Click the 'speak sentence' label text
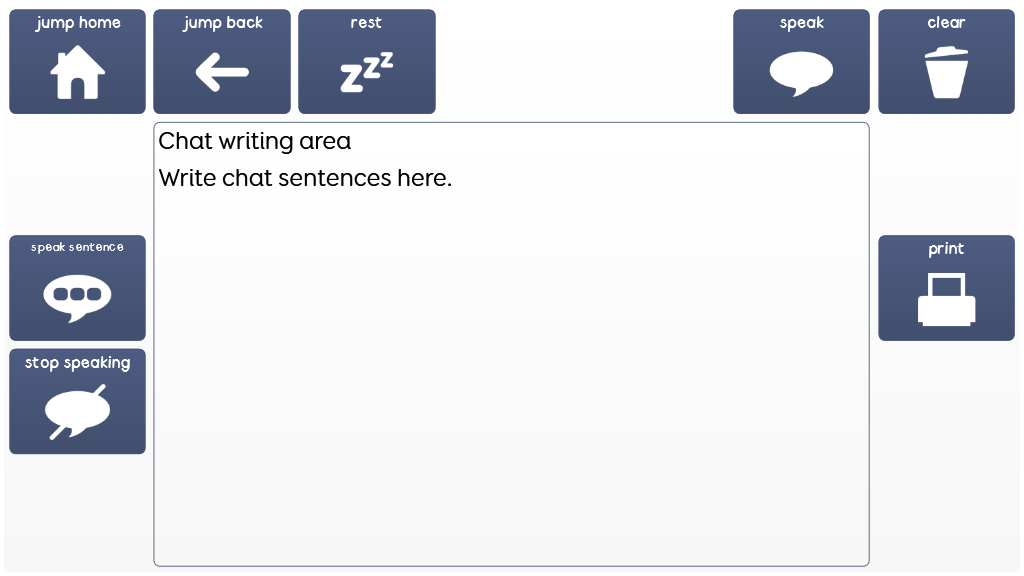Image resolution: width=1024 pixels, height=576 pixels. pos(77,247)
